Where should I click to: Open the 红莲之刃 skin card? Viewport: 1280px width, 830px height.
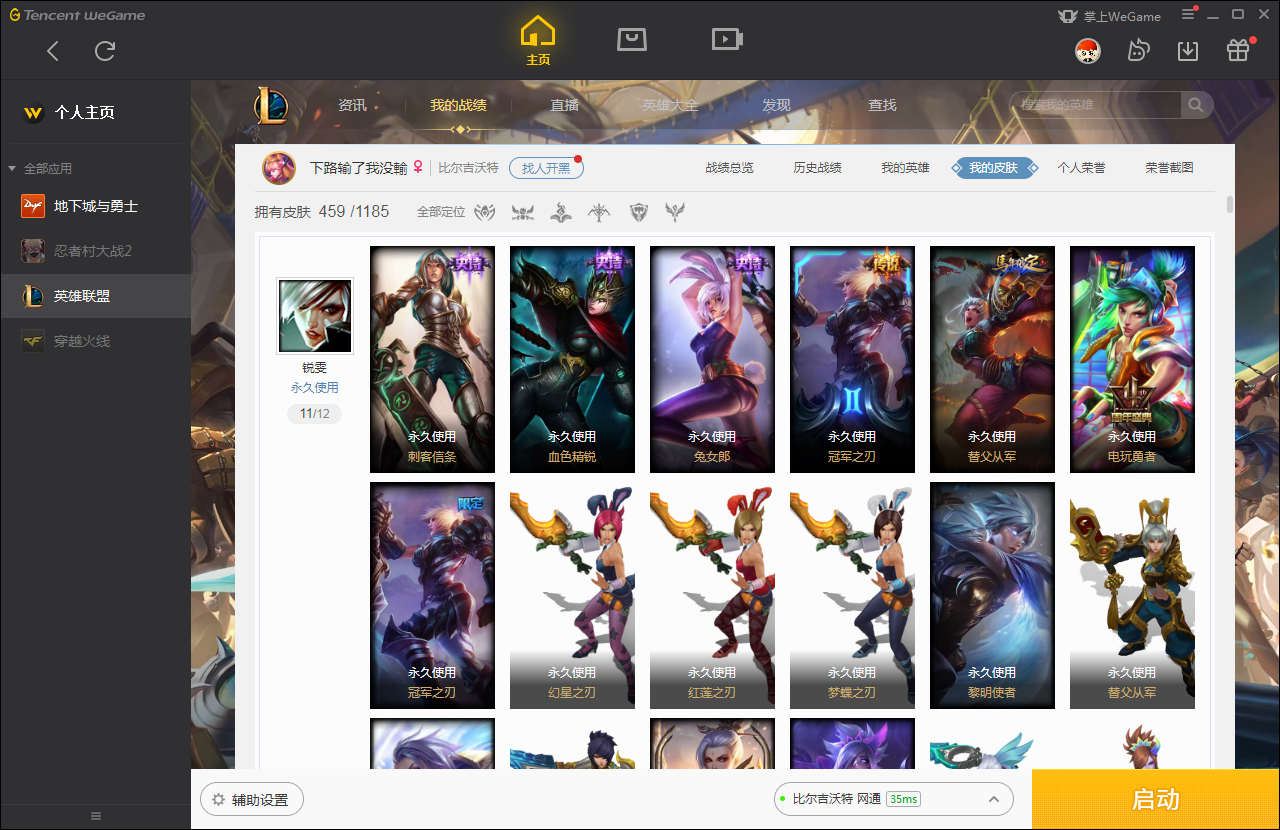712,595
